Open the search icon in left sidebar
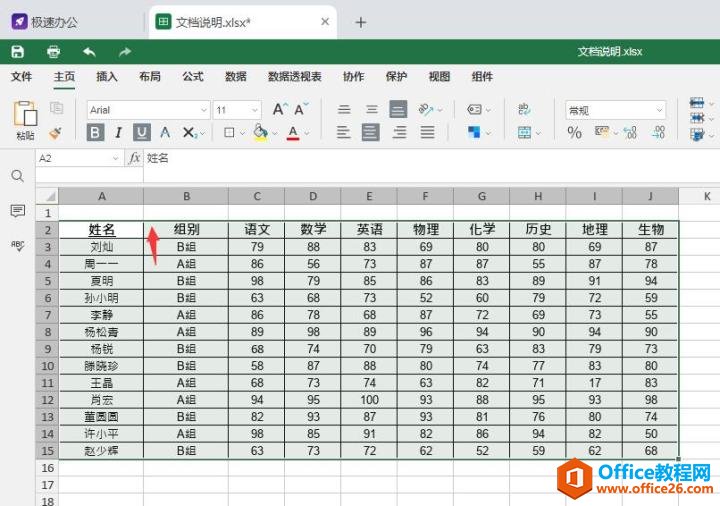Screen dimensions: 720x506 [17, 176]
